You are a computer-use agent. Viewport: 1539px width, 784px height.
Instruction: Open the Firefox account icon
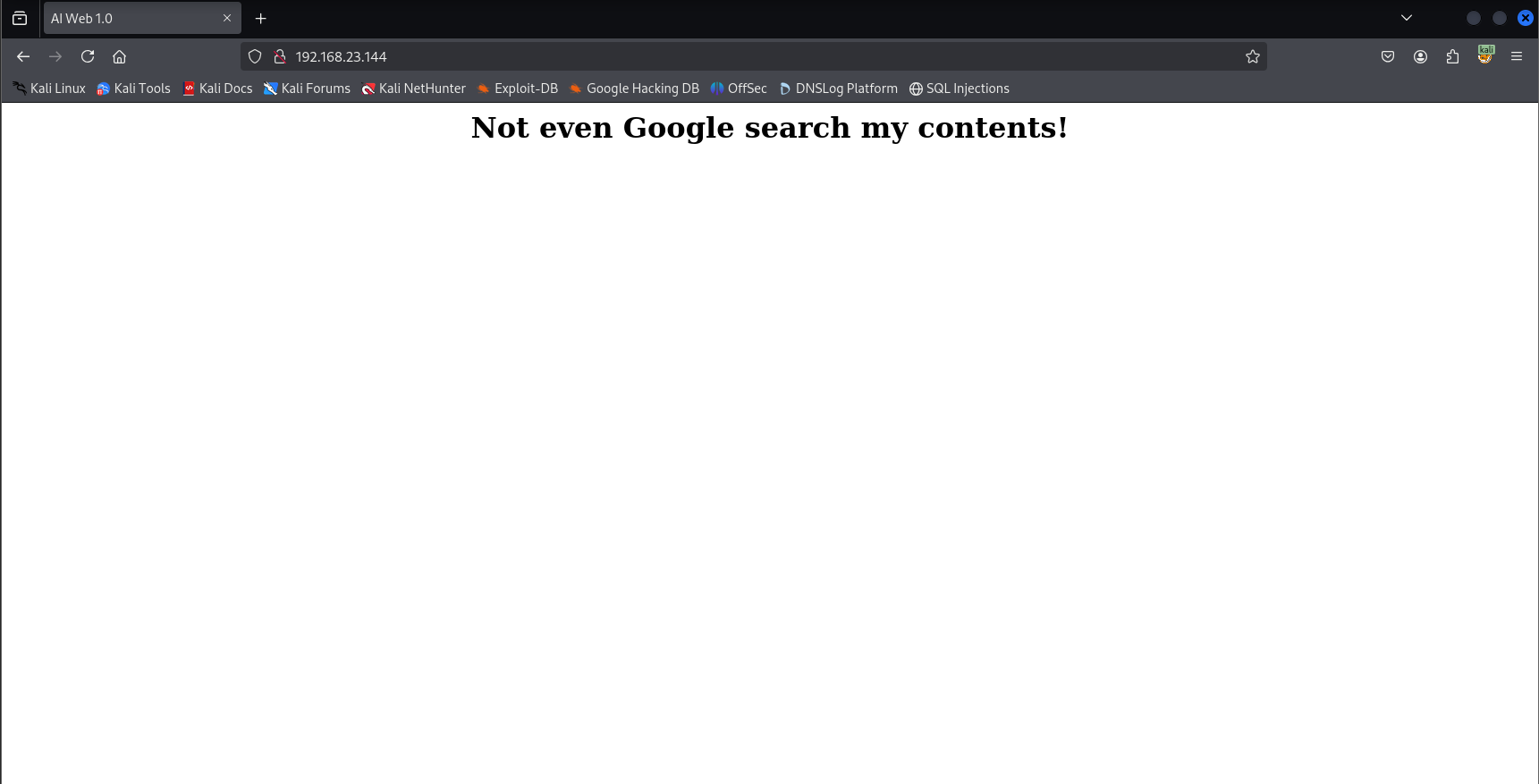(1419, 56)
